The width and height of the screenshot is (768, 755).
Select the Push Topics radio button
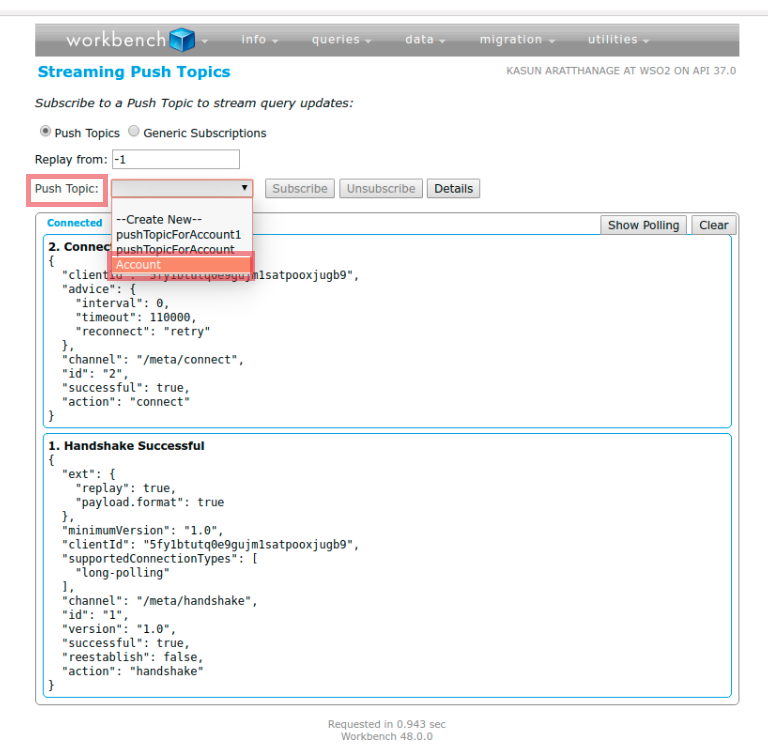pos(45,131)
